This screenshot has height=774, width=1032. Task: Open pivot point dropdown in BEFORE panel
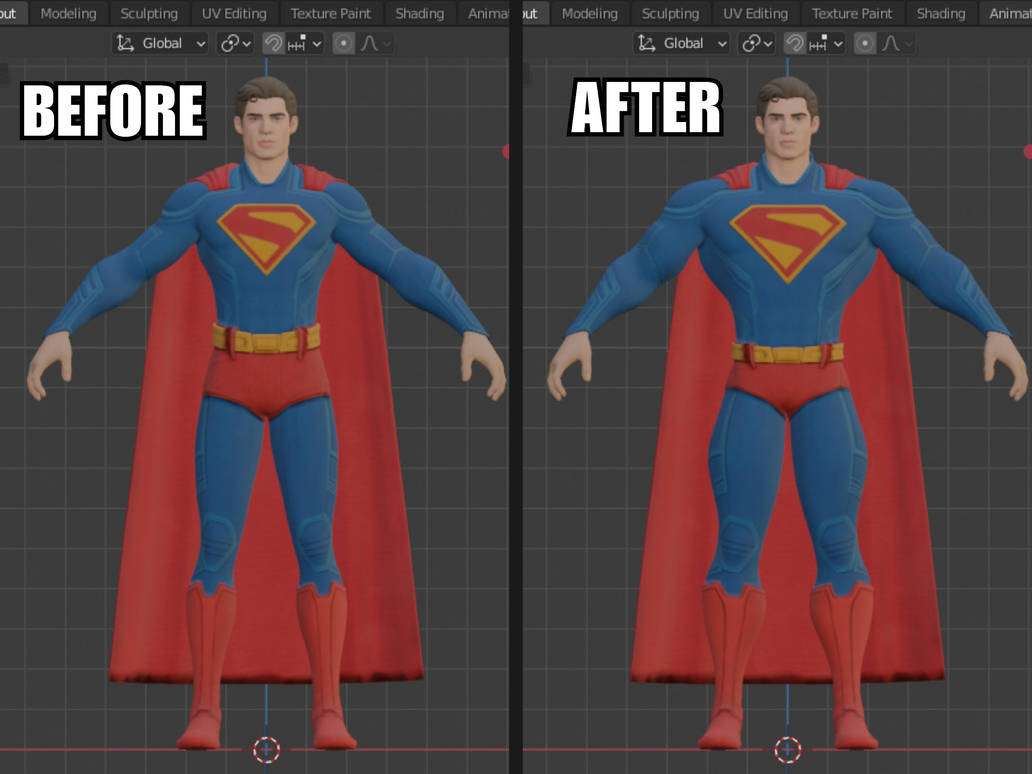click(x=236, y=43)
